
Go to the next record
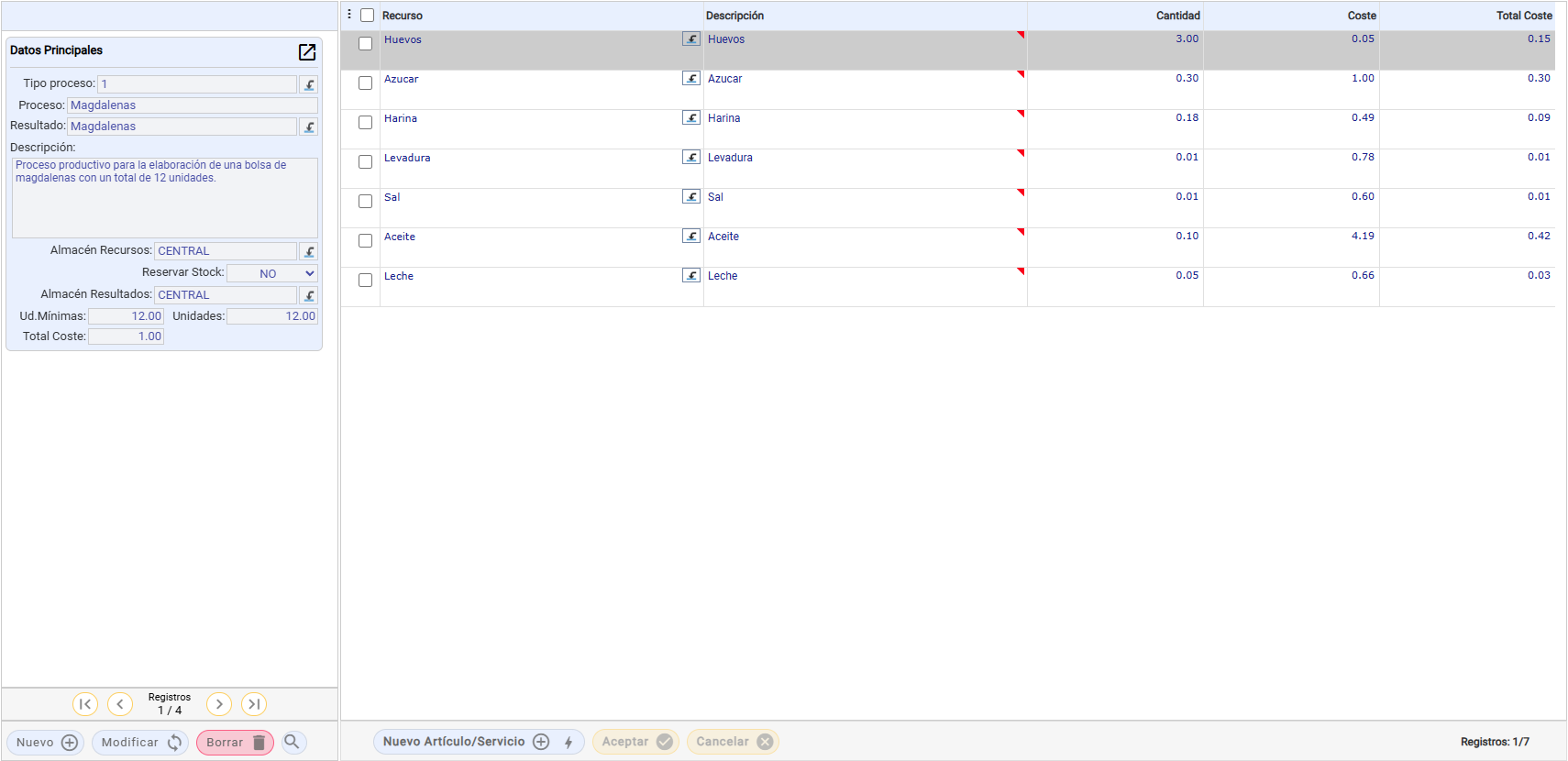point(218,704)
